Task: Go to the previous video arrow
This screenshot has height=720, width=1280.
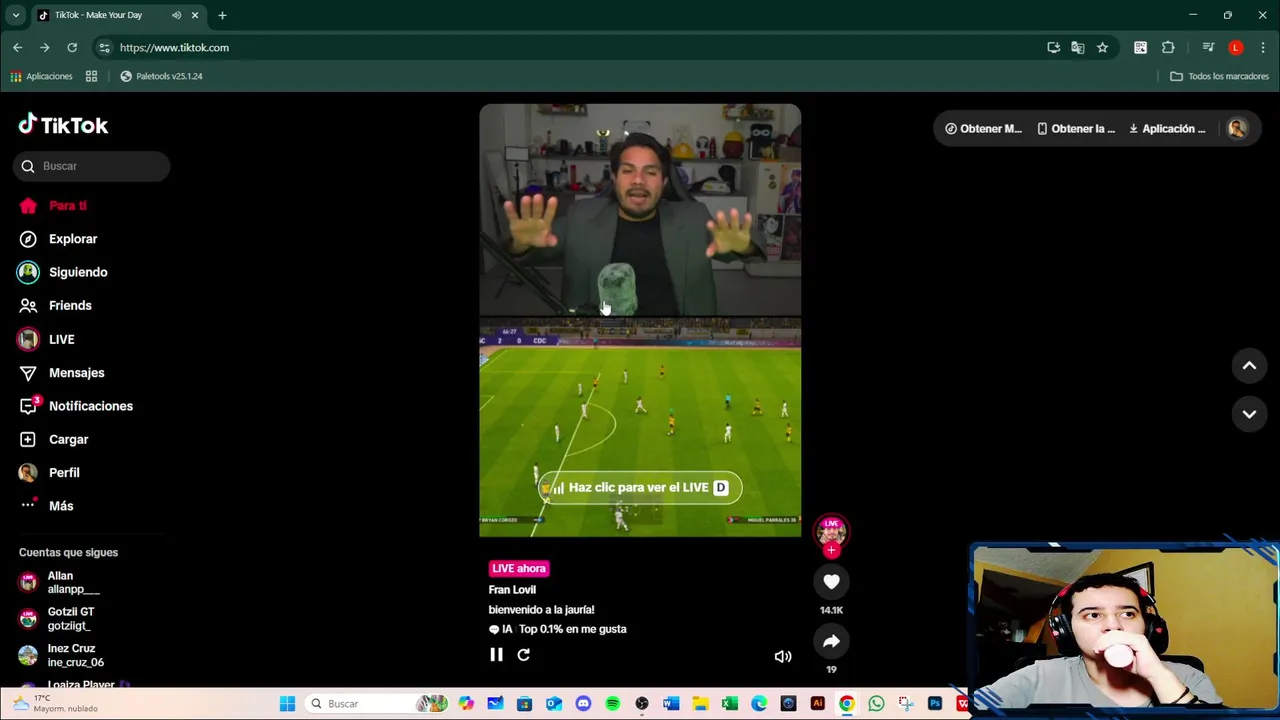Action: (x=1249, y=366)
